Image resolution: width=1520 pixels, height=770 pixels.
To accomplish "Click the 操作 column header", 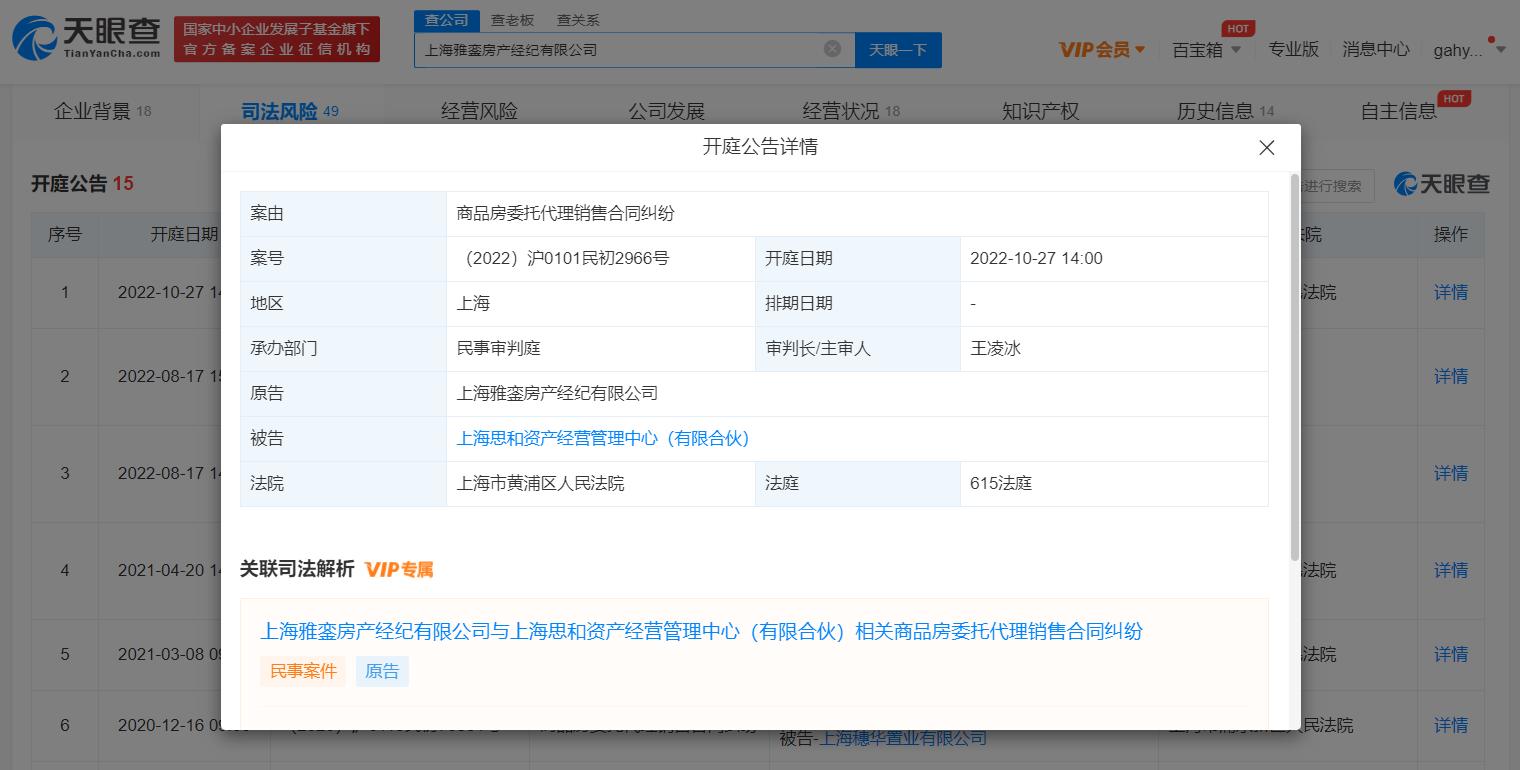I will coord(1451,234).
